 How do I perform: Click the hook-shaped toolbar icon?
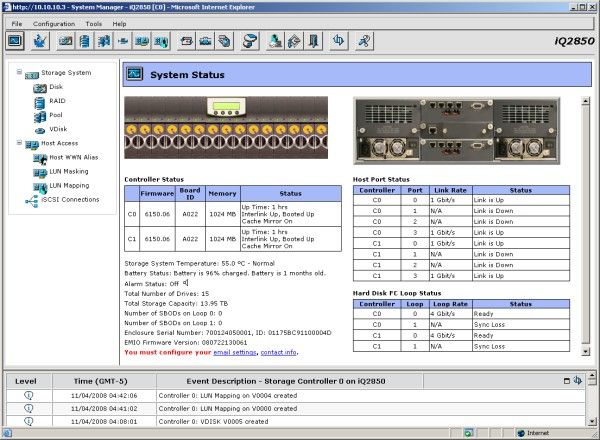tap(250, 41)
